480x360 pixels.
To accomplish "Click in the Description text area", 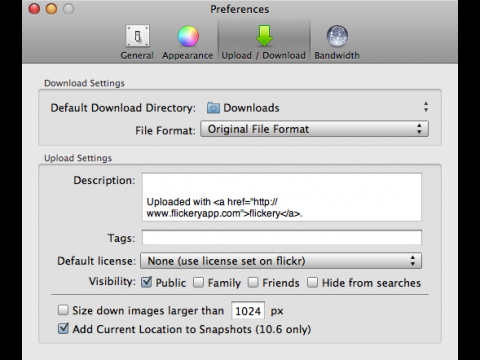I will 282,197.
